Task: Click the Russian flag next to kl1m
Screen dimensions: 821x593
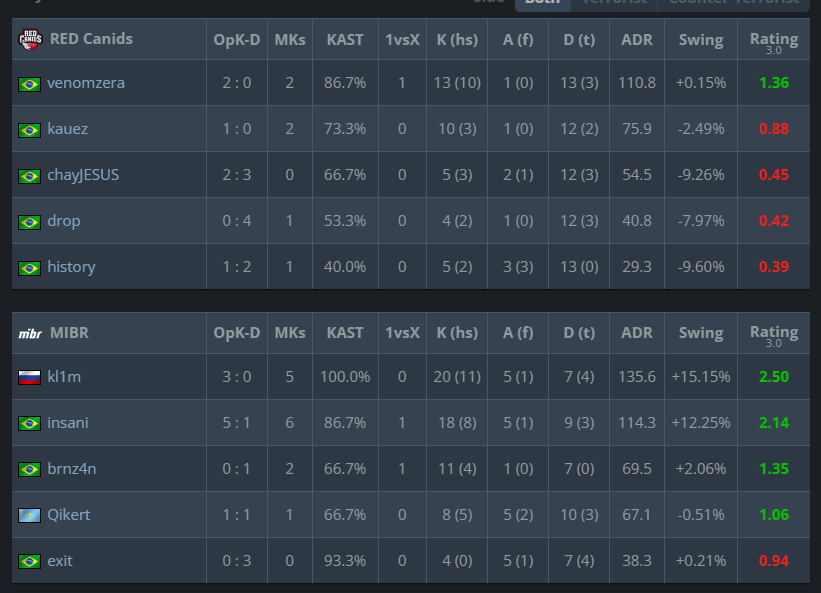Action: click(29, 378)
